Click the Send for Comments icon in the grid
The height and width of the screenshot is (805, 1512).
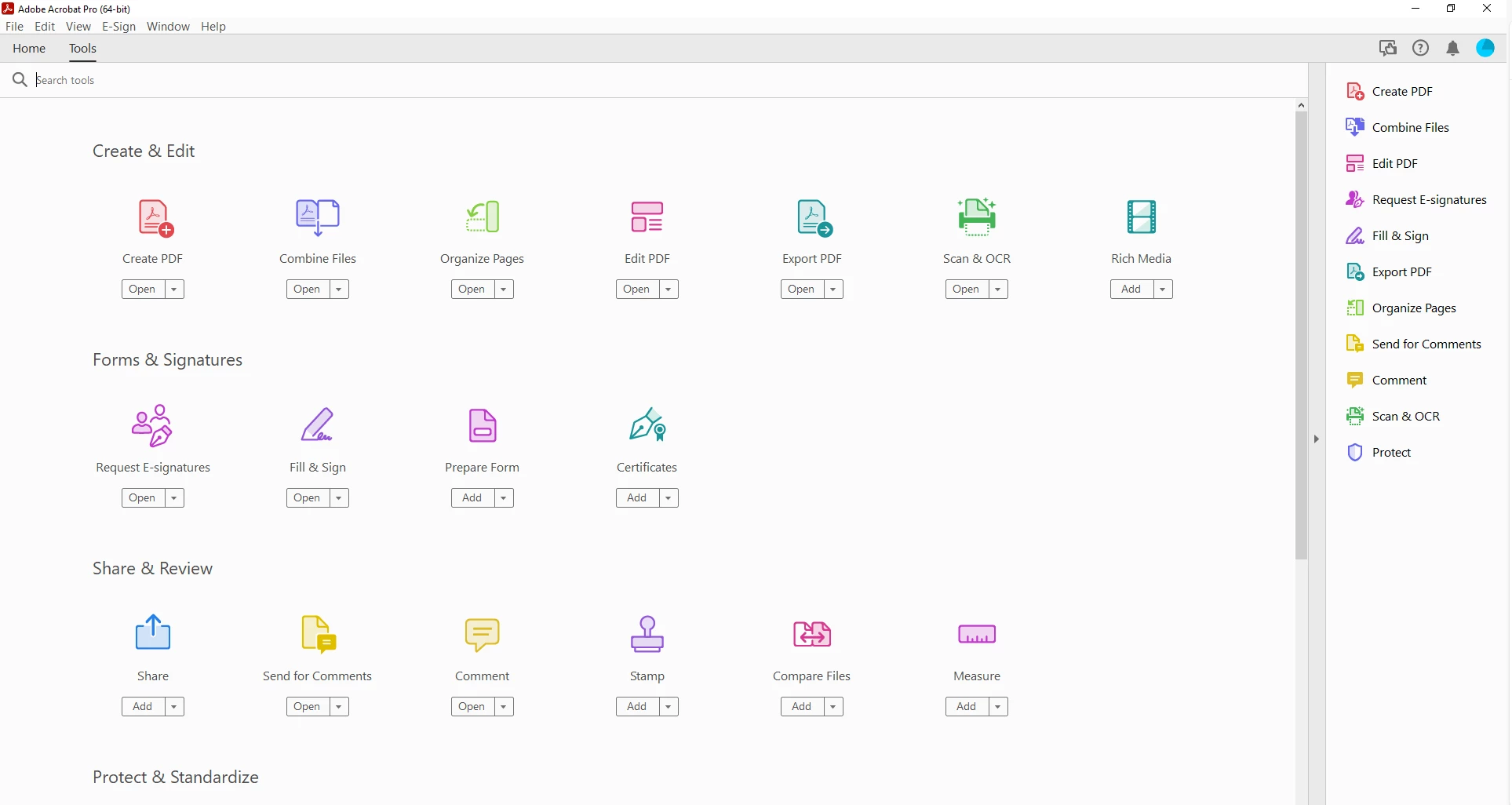tap(319, 635)
